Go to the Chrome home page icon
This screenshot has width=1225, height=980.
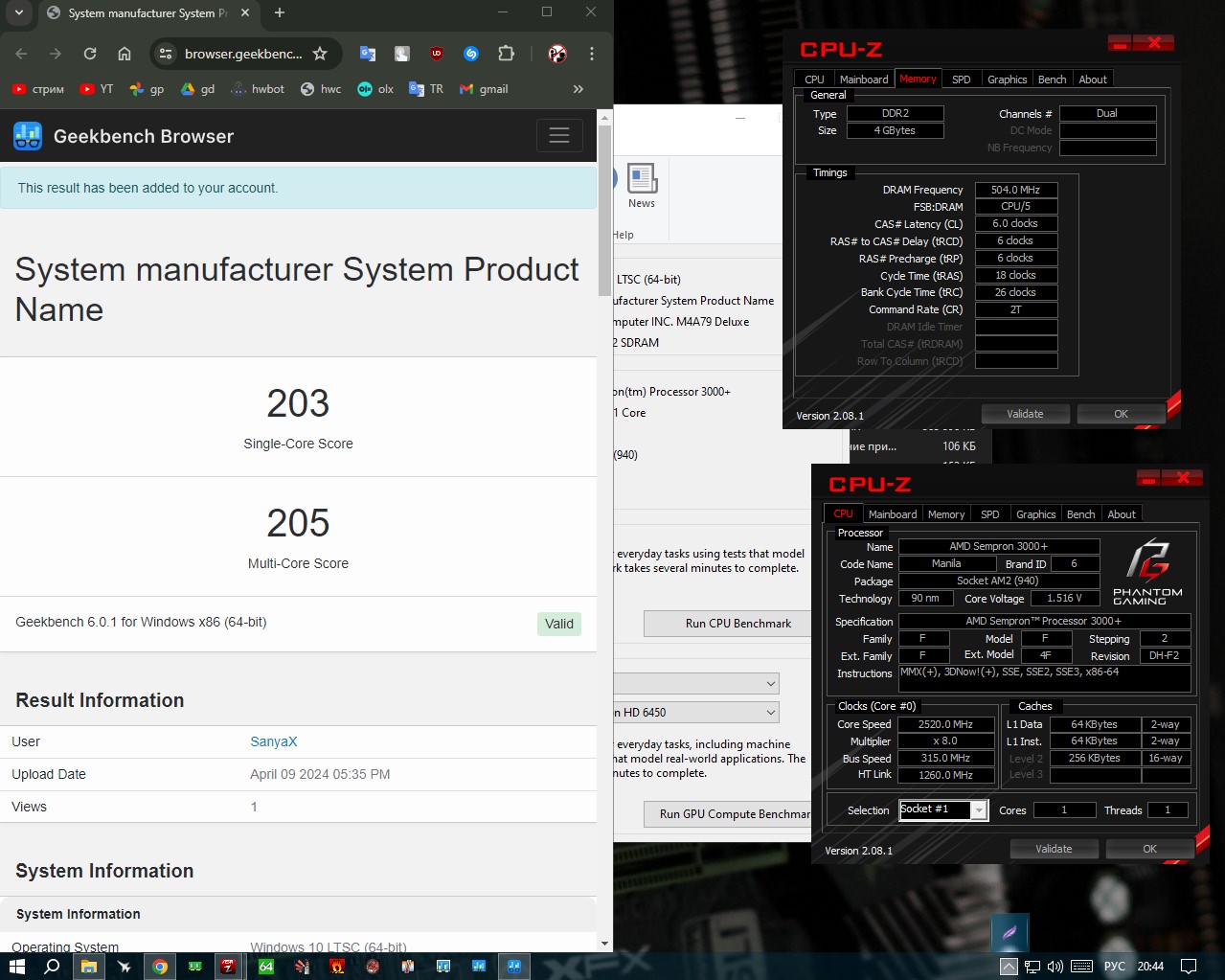pyautogui.click(x=125, y=54)
